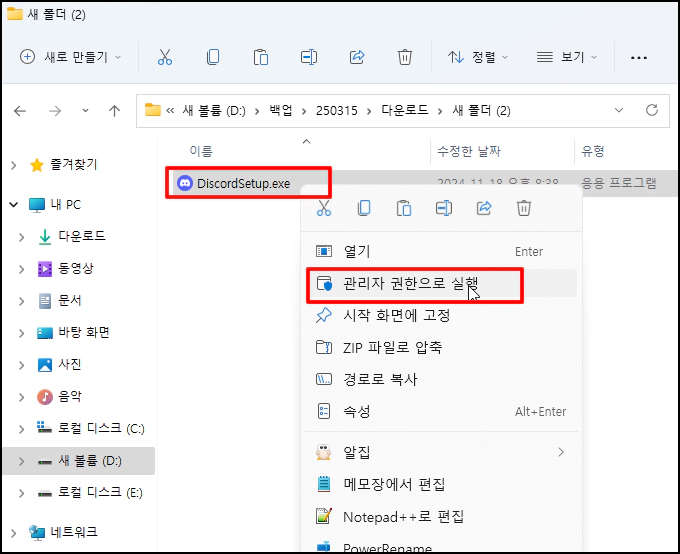Image resolution: width=680 pixels, height=554 pixels.
Task: Expand the 로컬 디스크 (C:) node
Action: [x=21, y=429]
